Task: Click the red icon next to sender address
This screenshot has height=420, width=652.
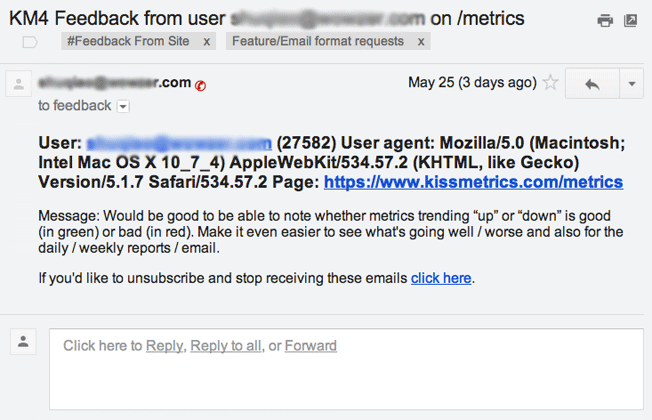Action: 200,86
